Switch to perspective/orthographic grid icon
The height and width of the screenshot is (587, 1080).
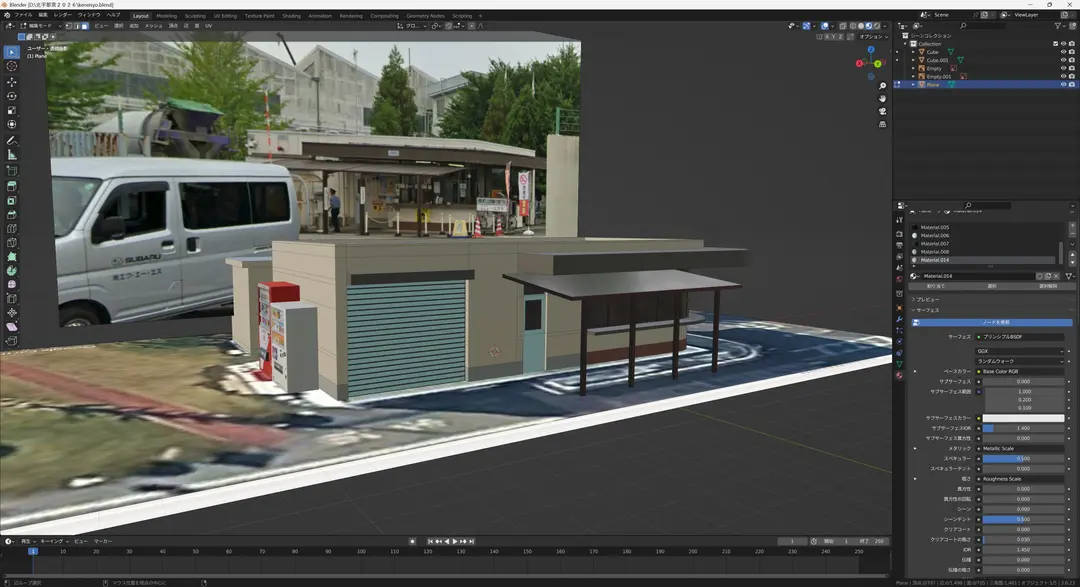882,124
